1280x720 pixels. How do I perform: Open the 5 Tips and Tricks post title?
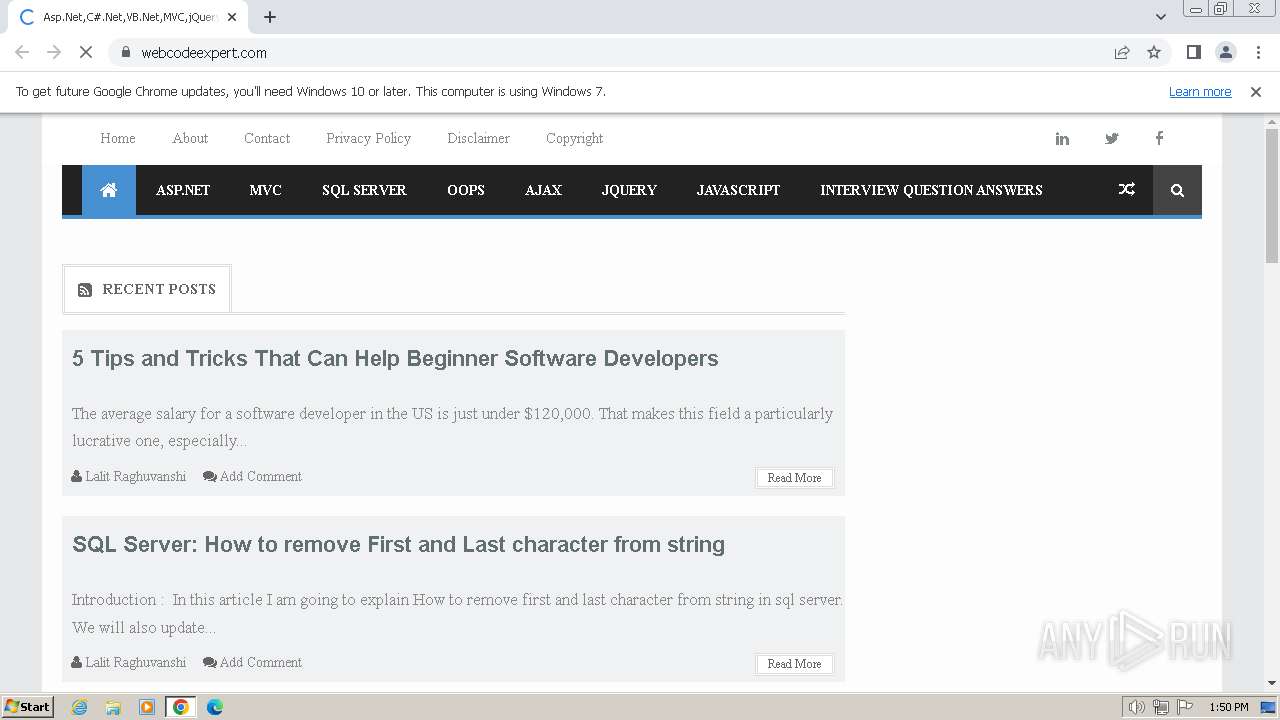click(395, 359)
